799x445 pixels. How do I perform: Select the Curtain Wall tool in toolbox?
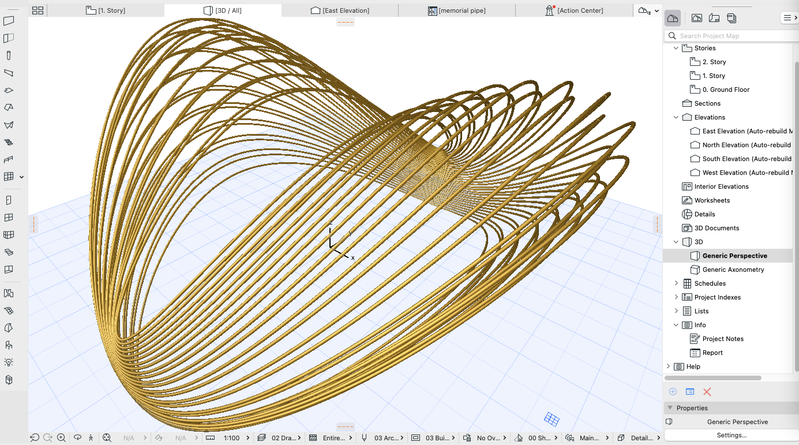(9, 177)
